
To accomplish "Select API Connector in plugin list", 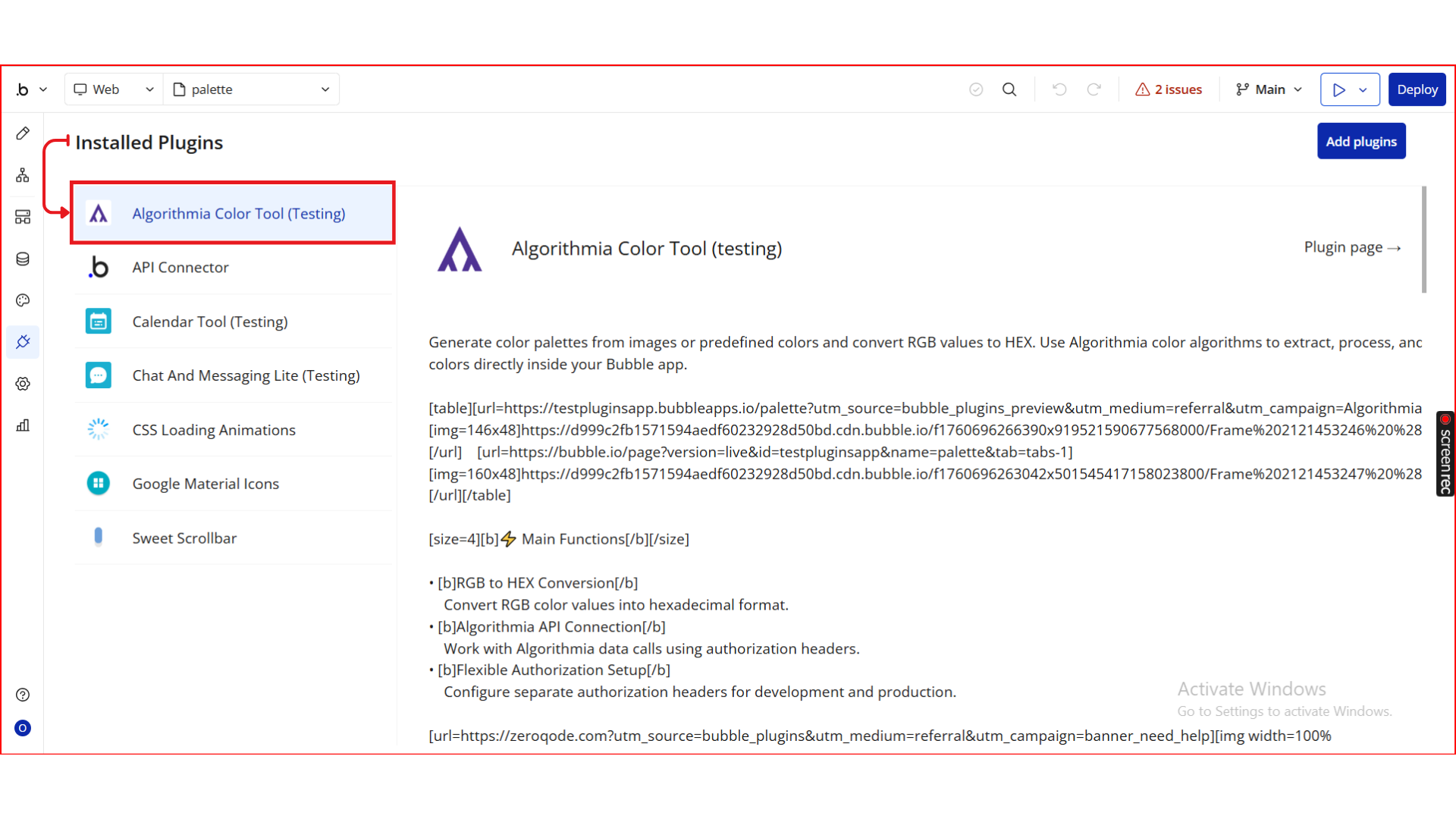I will coord(180,268).
